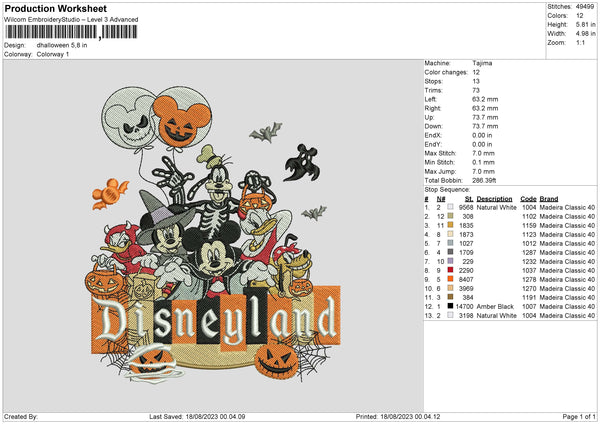Image resolution: width=600 pixels, height=424 pixels.
Task: Click the Zoom value '1:1'
Action: (580, 42)
